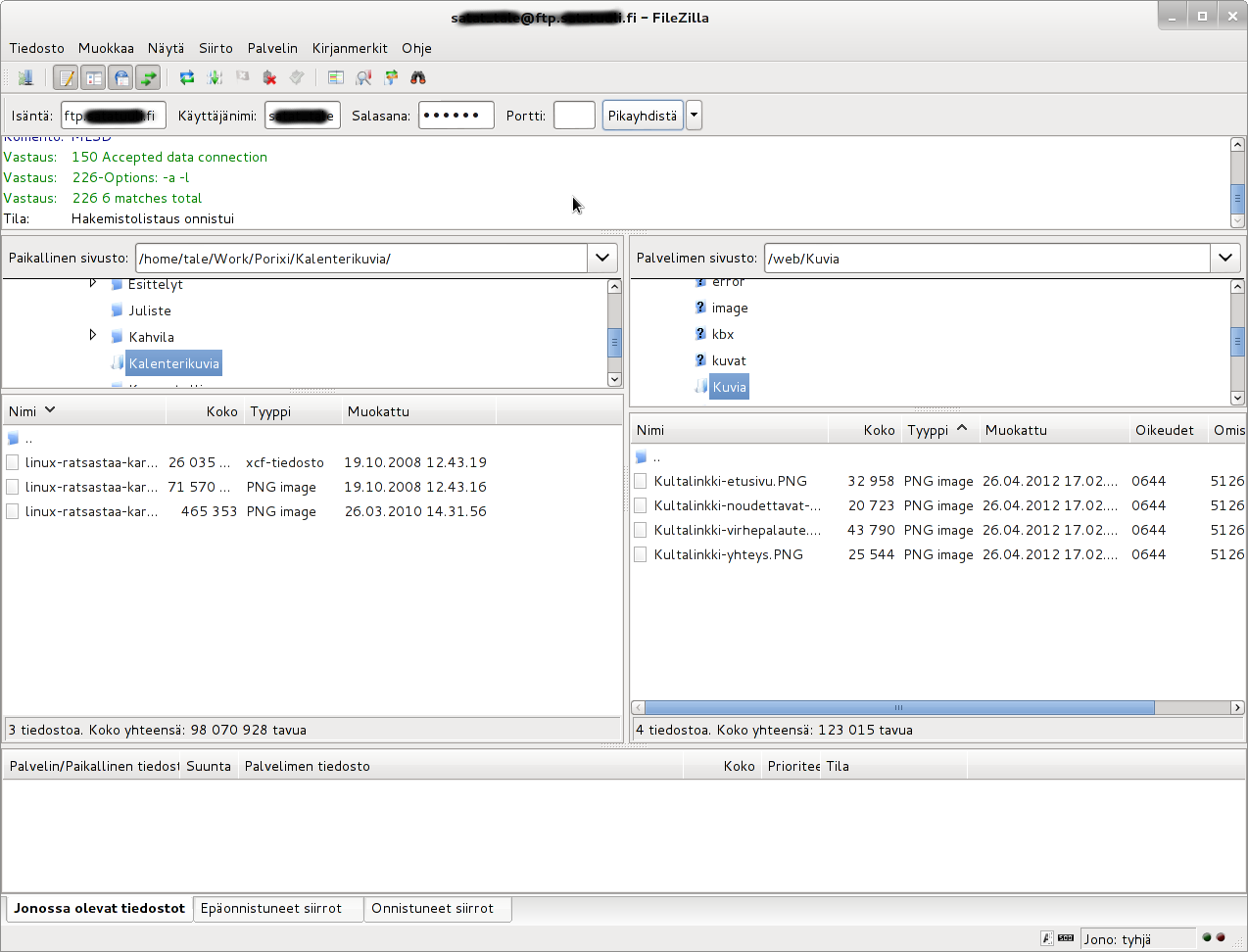Viewport: 1248px width, 952px height.
Task: Open the Muokkaa menu
Action: [106, 48]
